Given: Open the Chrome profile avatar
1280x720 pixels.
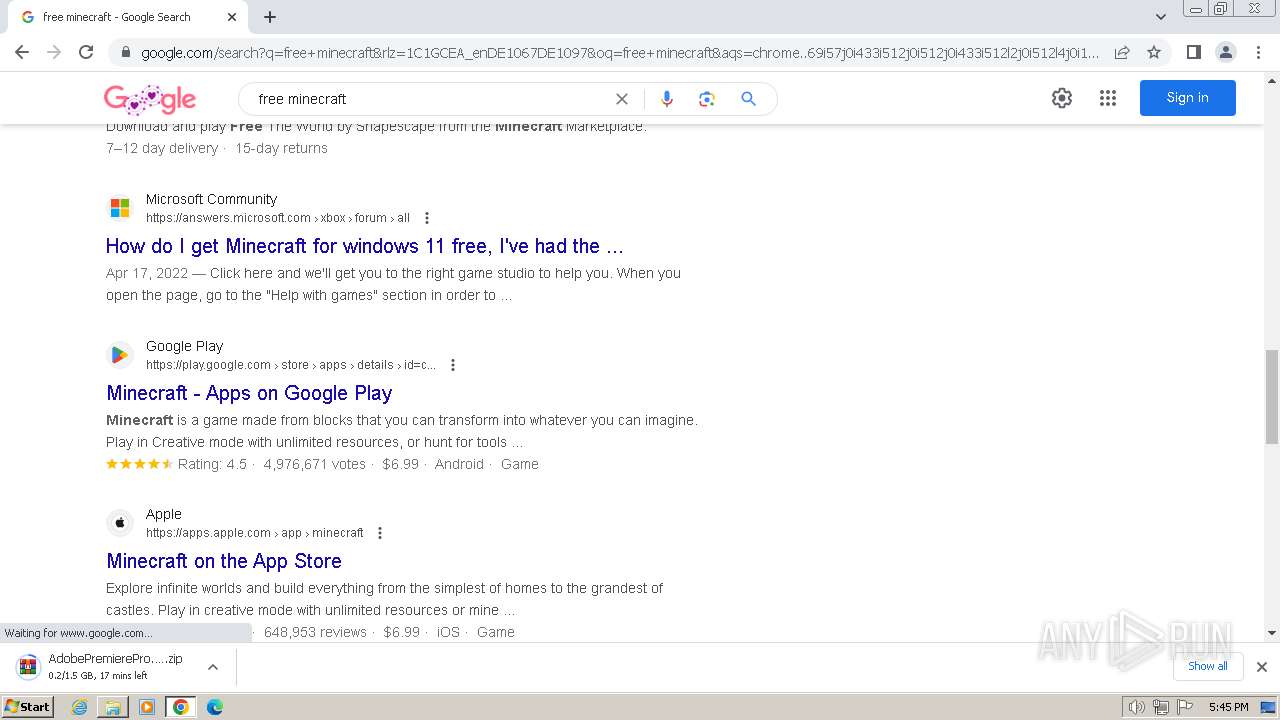Looking at the screenshot, I should click(1225, 52).
